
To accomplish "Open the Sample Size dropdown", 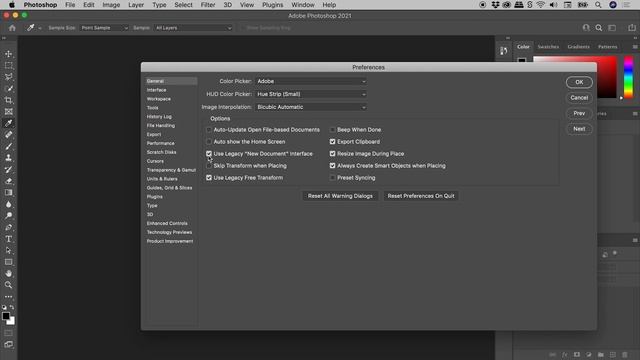I will (x=104, y=28).
